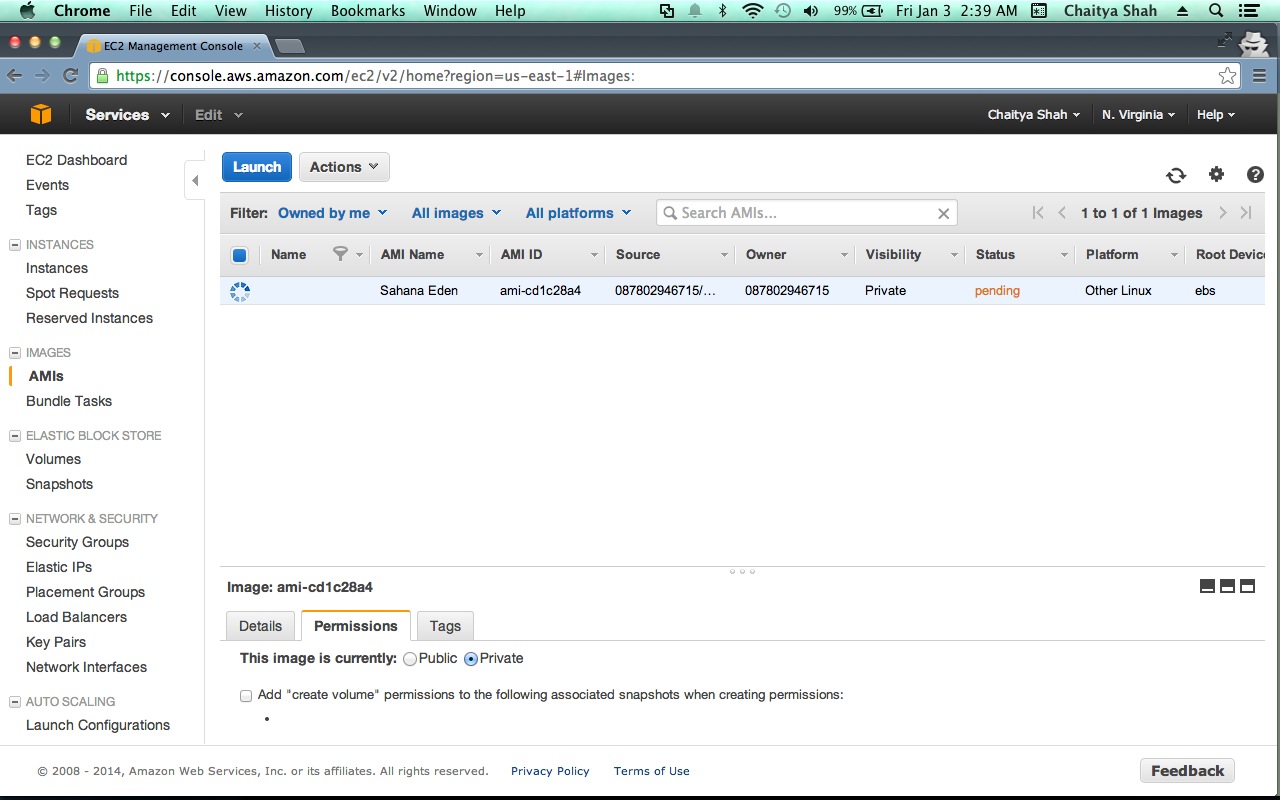Maximize the details pane with the rightmost layout icon
This screenshot has height=800, width=1280.
click(x=1247, y=586)
